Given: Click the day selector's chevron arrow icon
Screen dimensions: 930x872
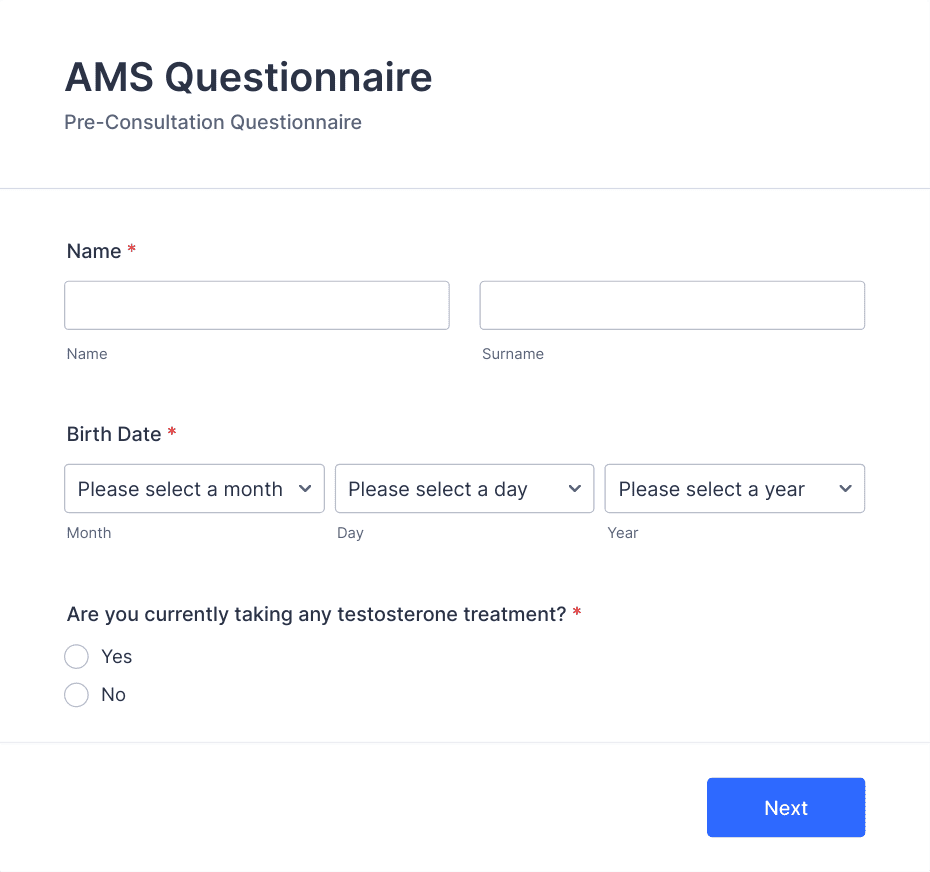Looking at the screenshot, I should (575, 489).
